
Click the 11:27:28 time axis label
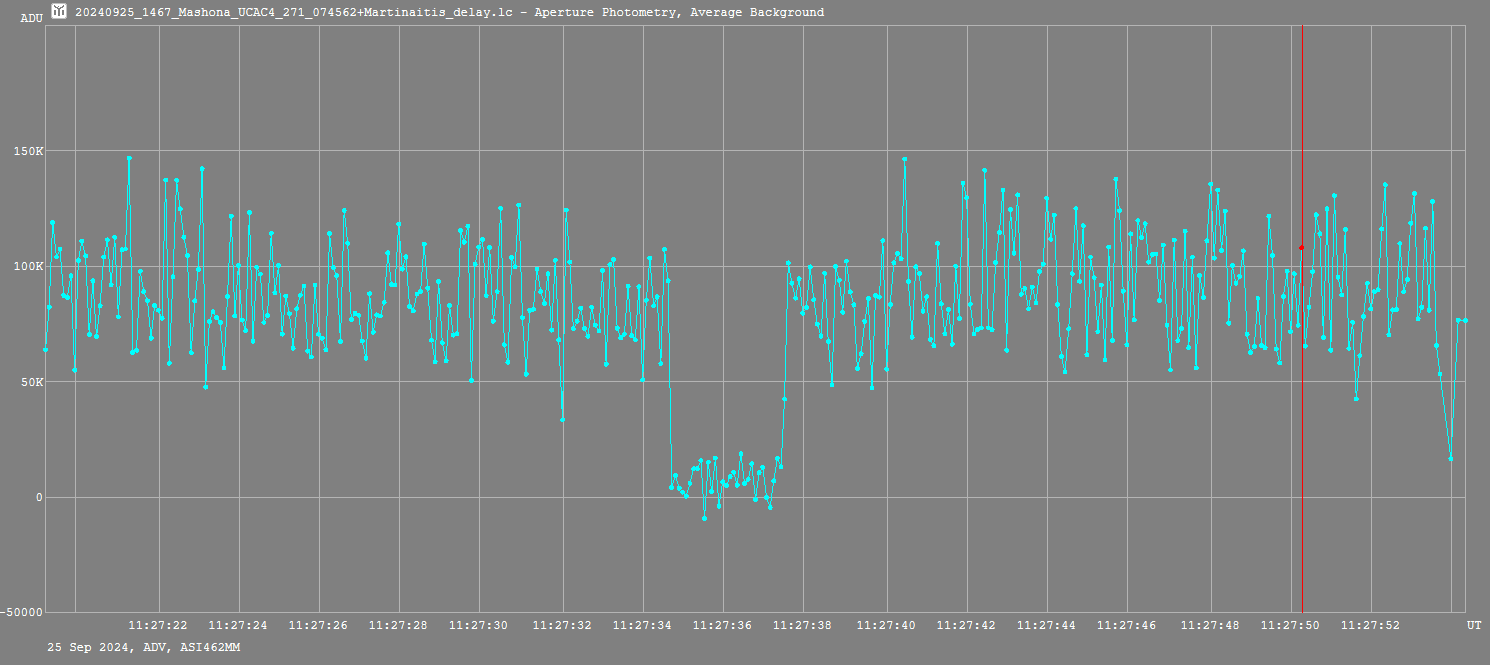coord(398,625)
